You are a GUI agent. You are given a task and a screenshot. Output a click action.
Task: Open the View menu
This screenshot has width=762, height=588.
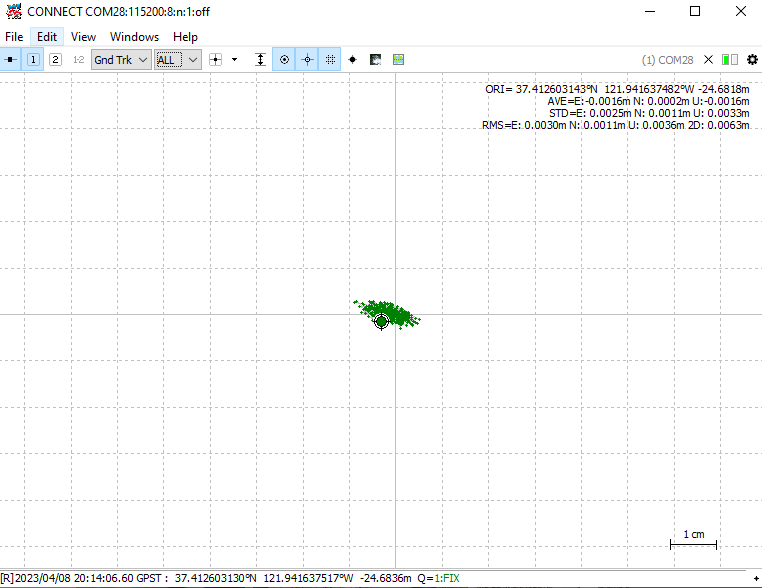(83, 37)
